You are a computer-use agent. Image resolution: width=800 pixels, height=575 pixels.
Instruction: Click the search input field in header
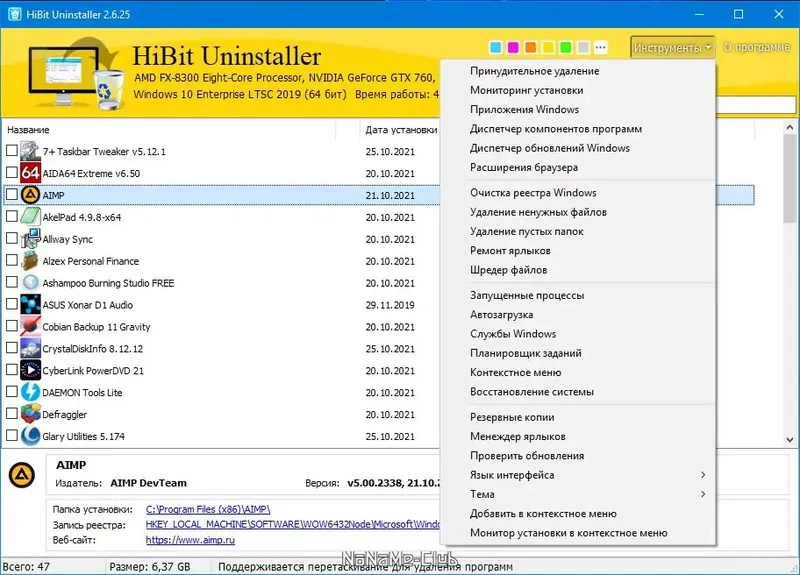click(x=755, y=105)
